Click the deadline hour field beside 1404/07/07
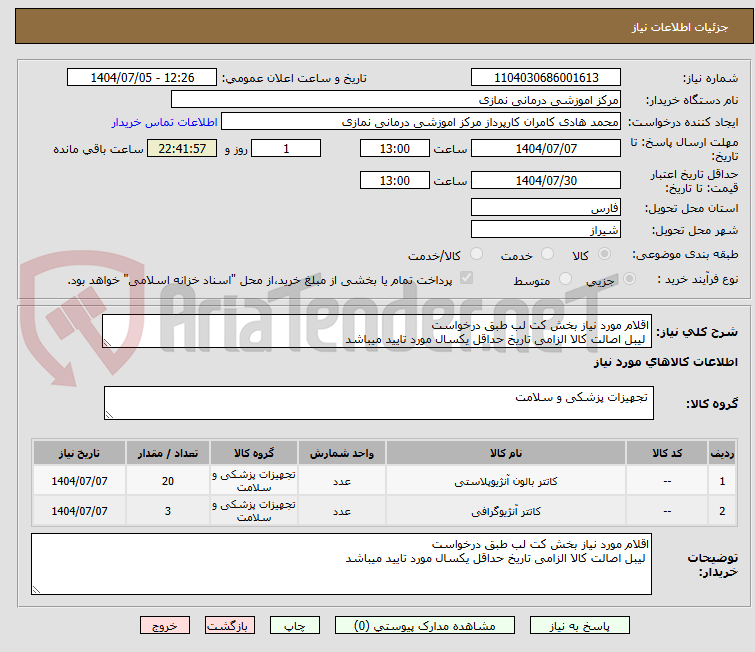This screenshot has width=755, height=652. pyautogui.click(x=395, y=148)
